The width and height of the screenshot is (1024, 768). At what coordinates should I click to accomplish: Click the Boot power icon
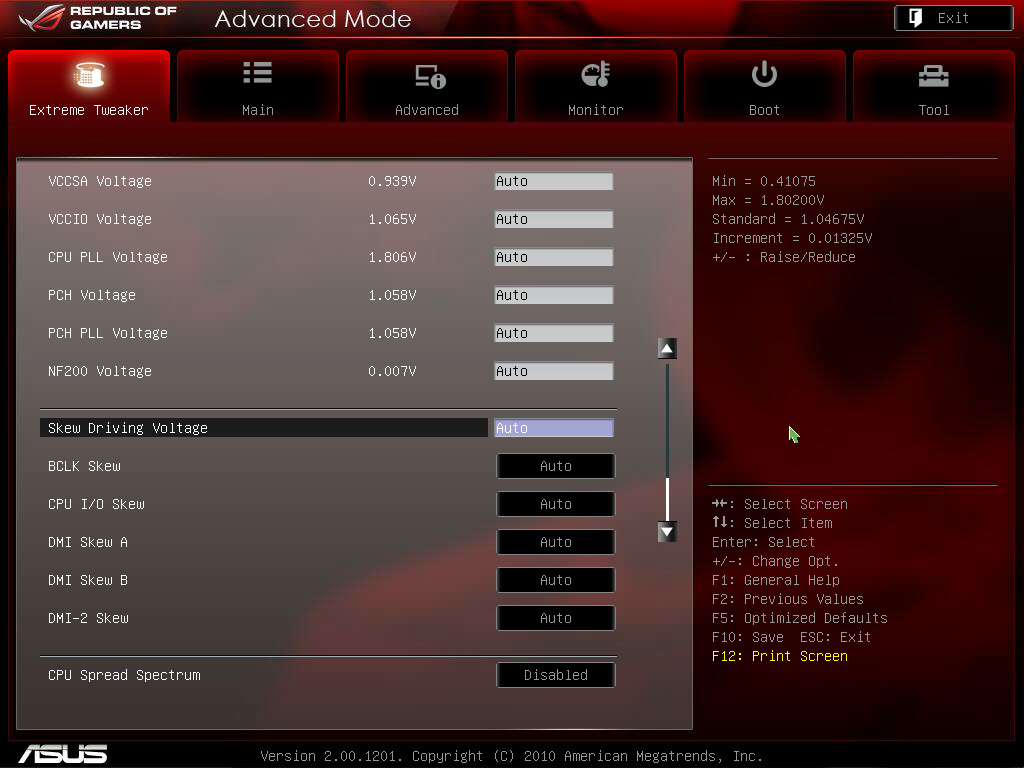point(764,74)
